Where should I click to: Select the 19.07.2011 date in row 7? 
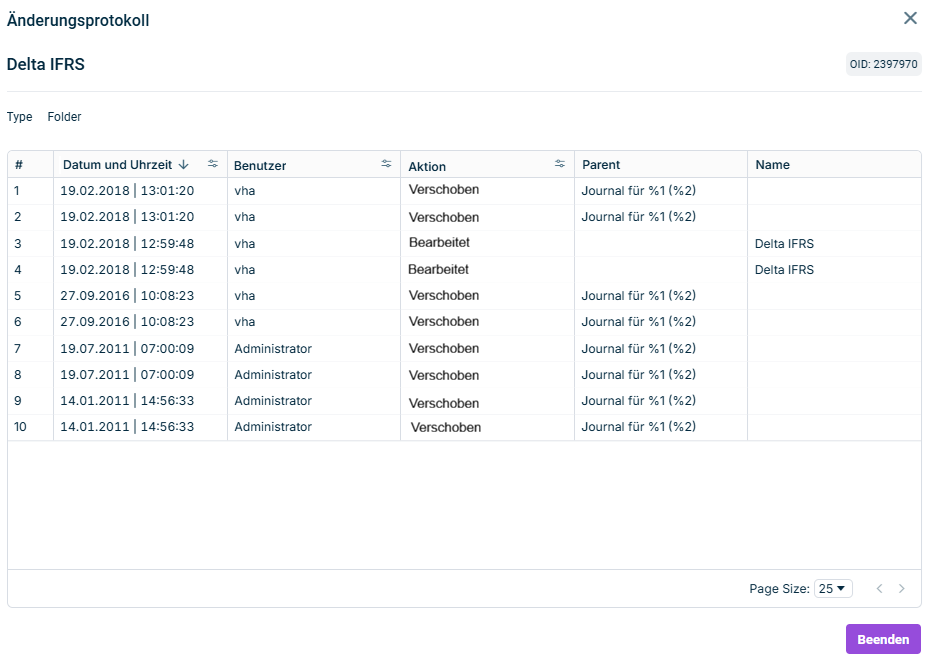click(95, 349)
